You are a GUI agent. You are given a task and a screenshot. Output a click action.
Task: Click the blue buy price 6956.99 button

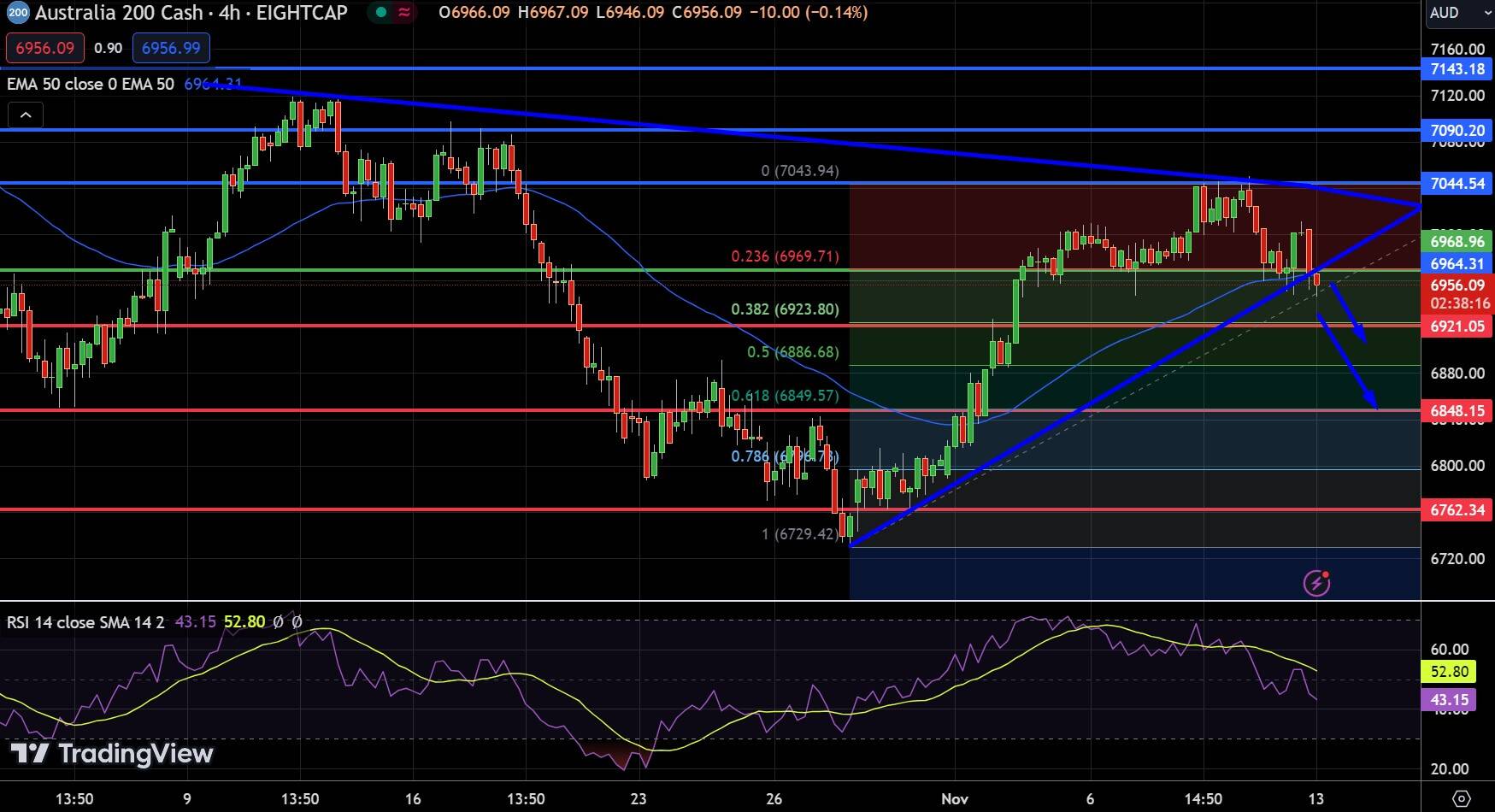pos(171,48)
